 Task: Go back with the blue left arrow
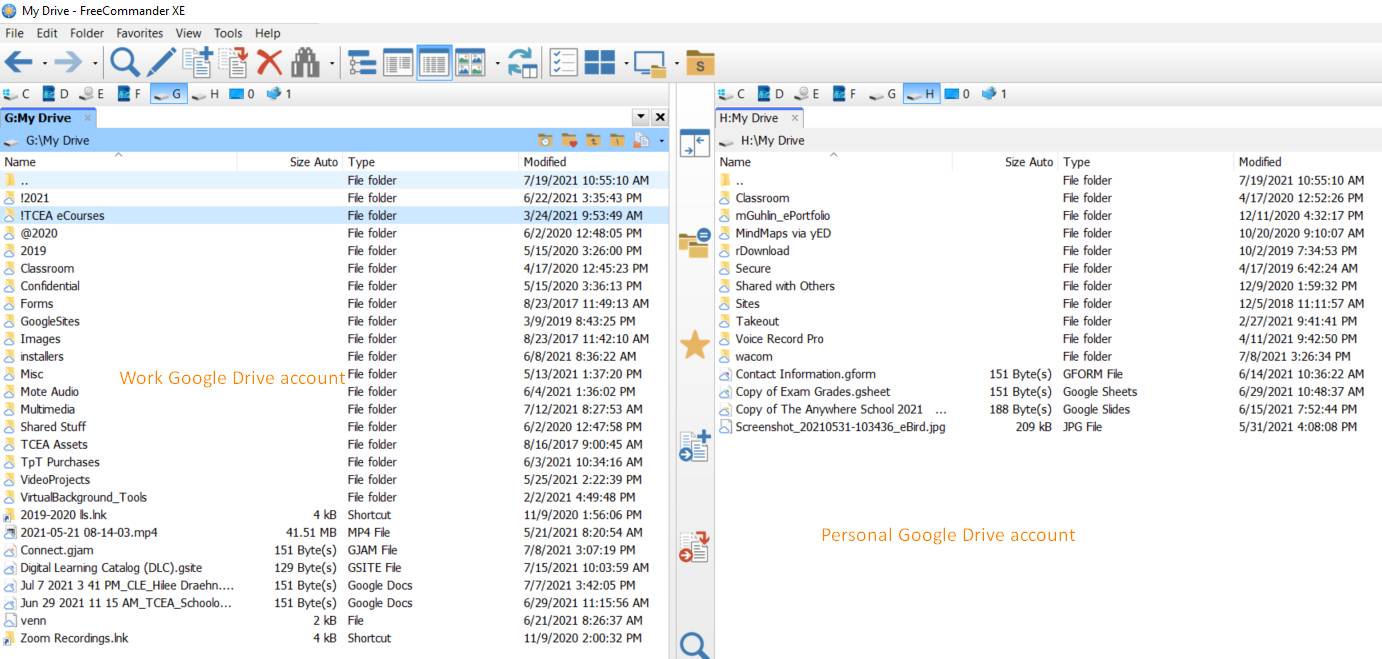pos(19,63)
